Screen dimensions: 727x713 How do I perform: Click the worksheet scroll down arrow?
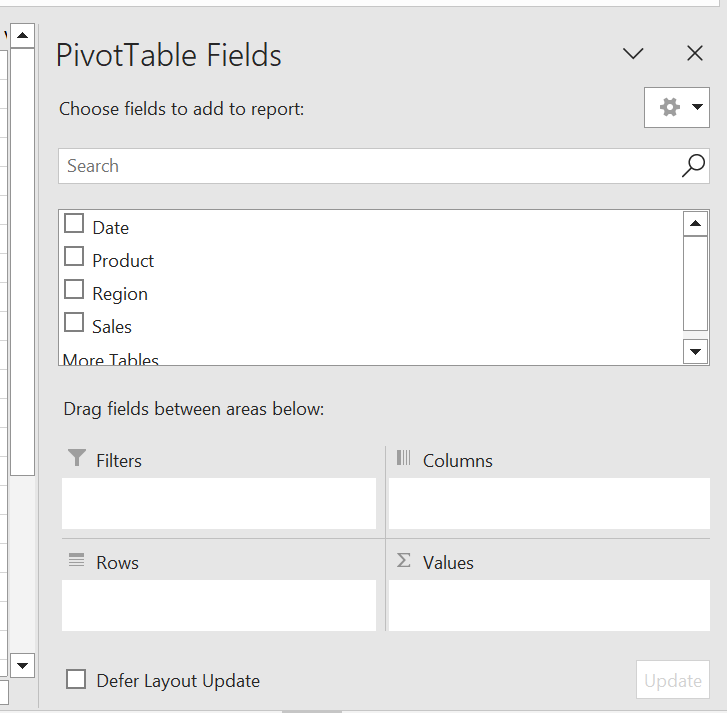[x=22, y=664]
